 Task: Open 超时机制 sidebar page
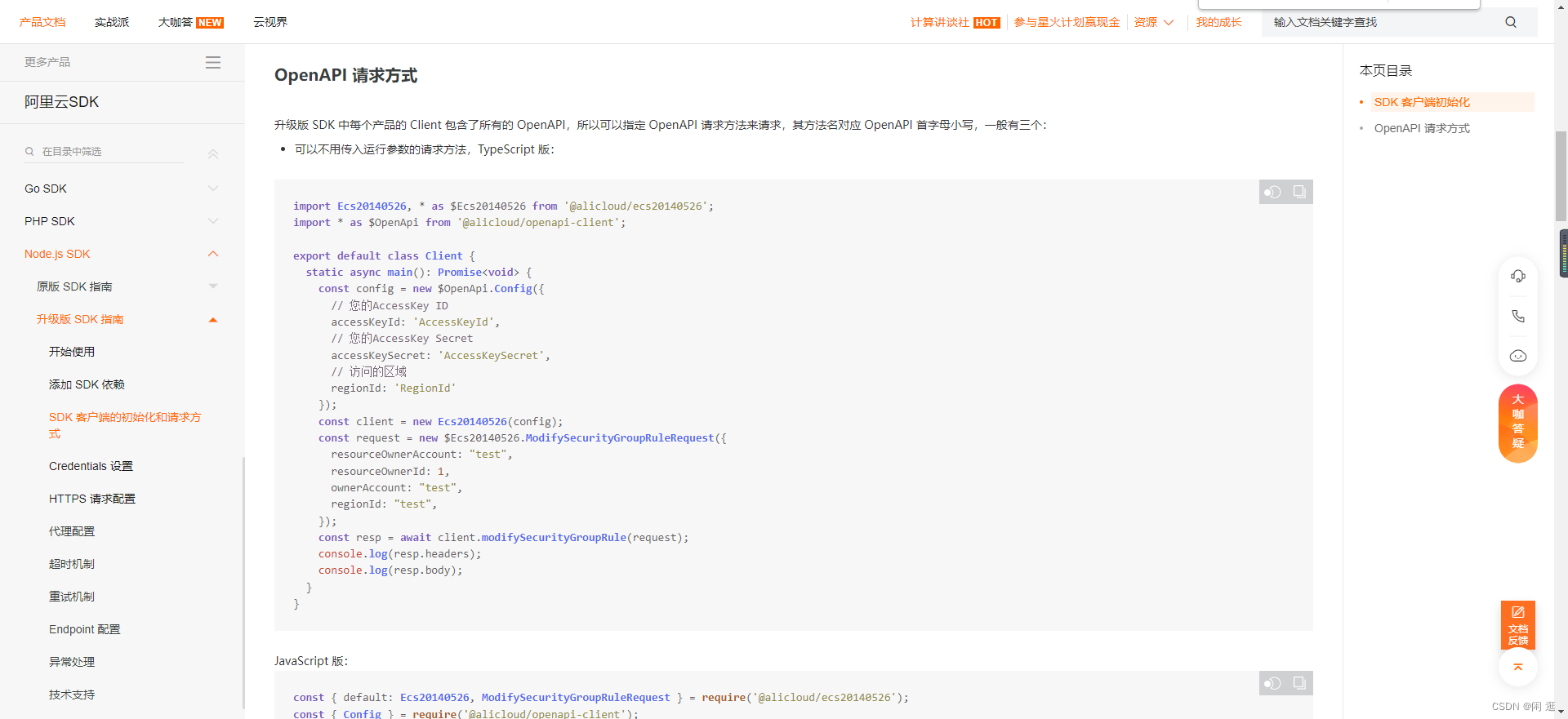coord(72,564)
